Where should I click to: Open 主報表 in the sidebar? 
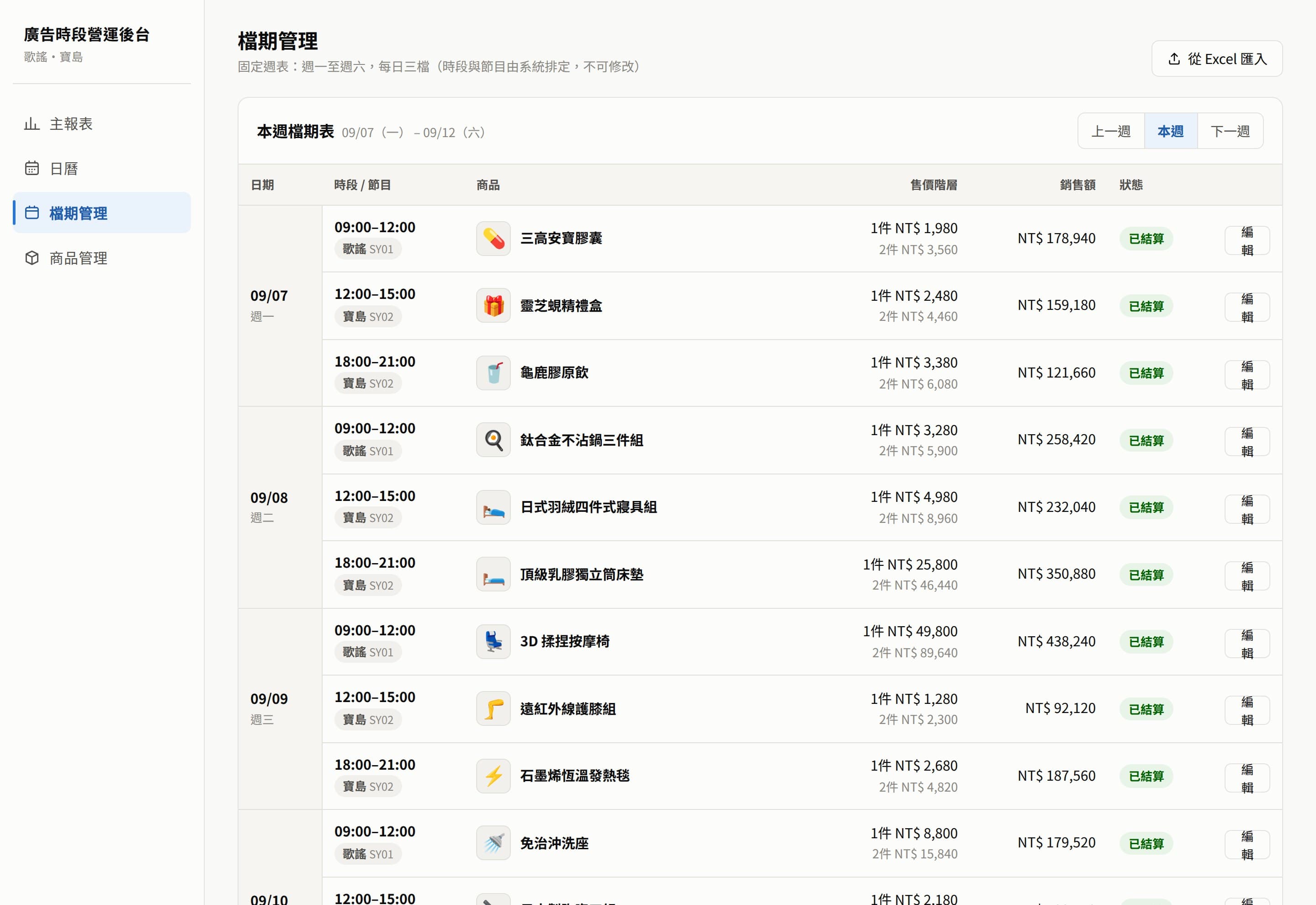pos(102,123)
